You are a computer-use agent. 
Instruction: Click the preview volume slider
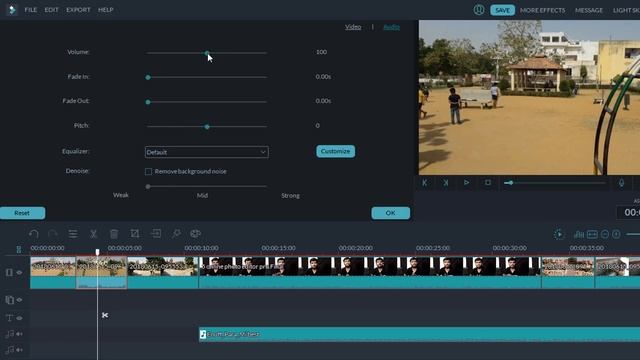point(555,183)
